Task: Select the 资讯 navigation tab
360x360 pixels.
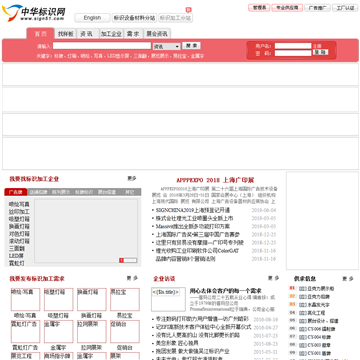Action: (x=87, y=34)
